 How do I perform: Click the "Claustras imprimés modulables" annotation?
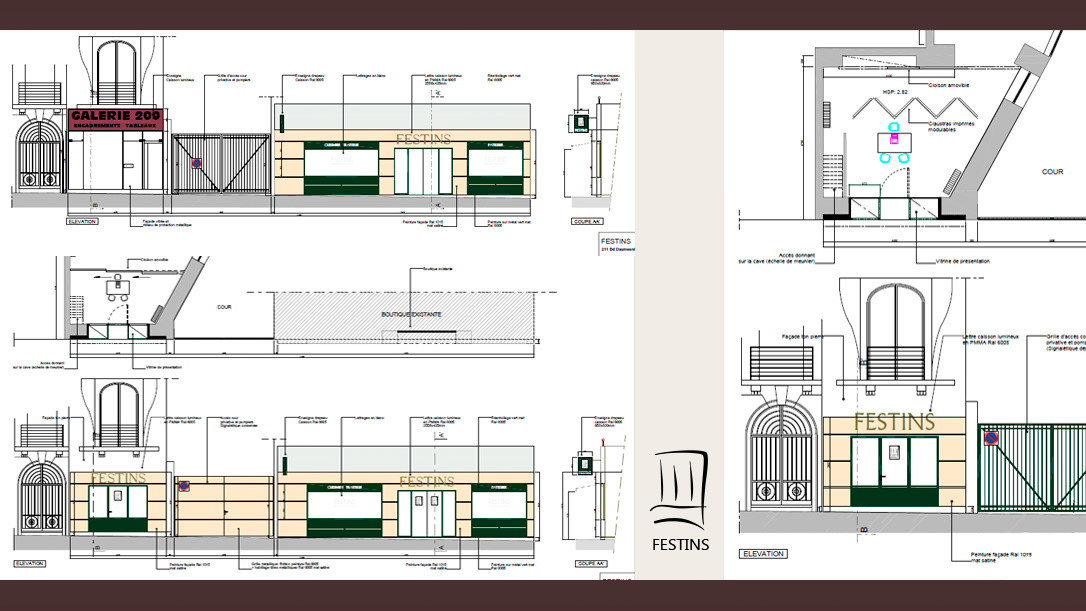point(951,127)
